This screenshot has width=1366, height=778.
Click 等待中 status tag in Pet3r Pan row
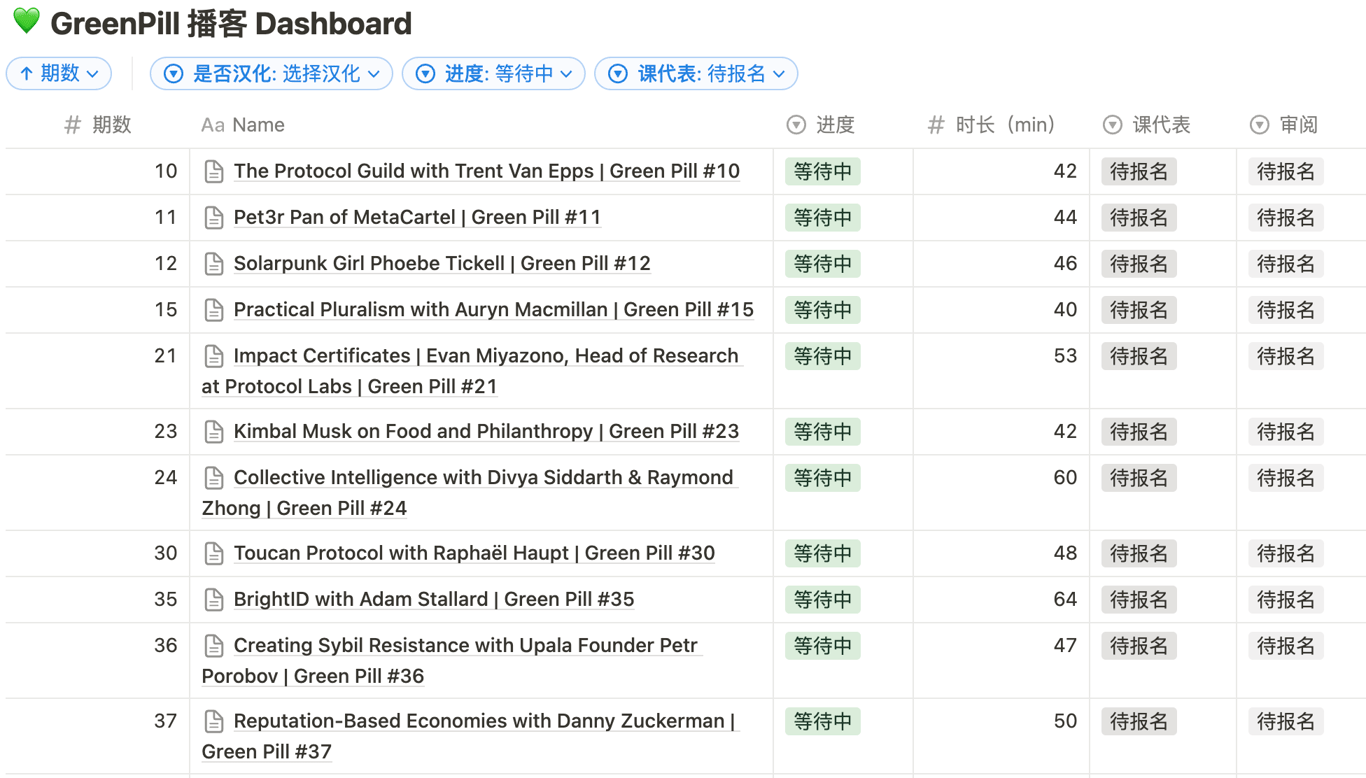click(x=823, y=218)
